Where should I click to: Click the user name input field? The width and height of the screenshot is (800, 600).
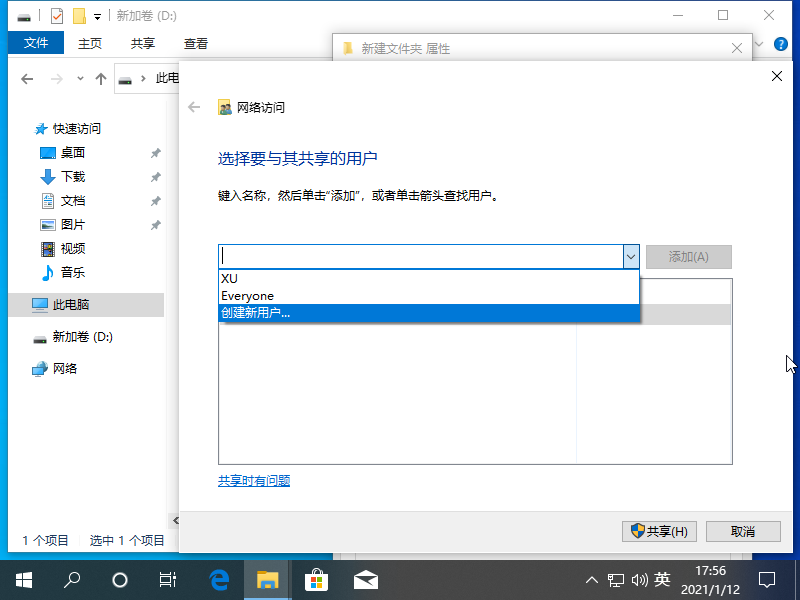(x=420, y=257)
